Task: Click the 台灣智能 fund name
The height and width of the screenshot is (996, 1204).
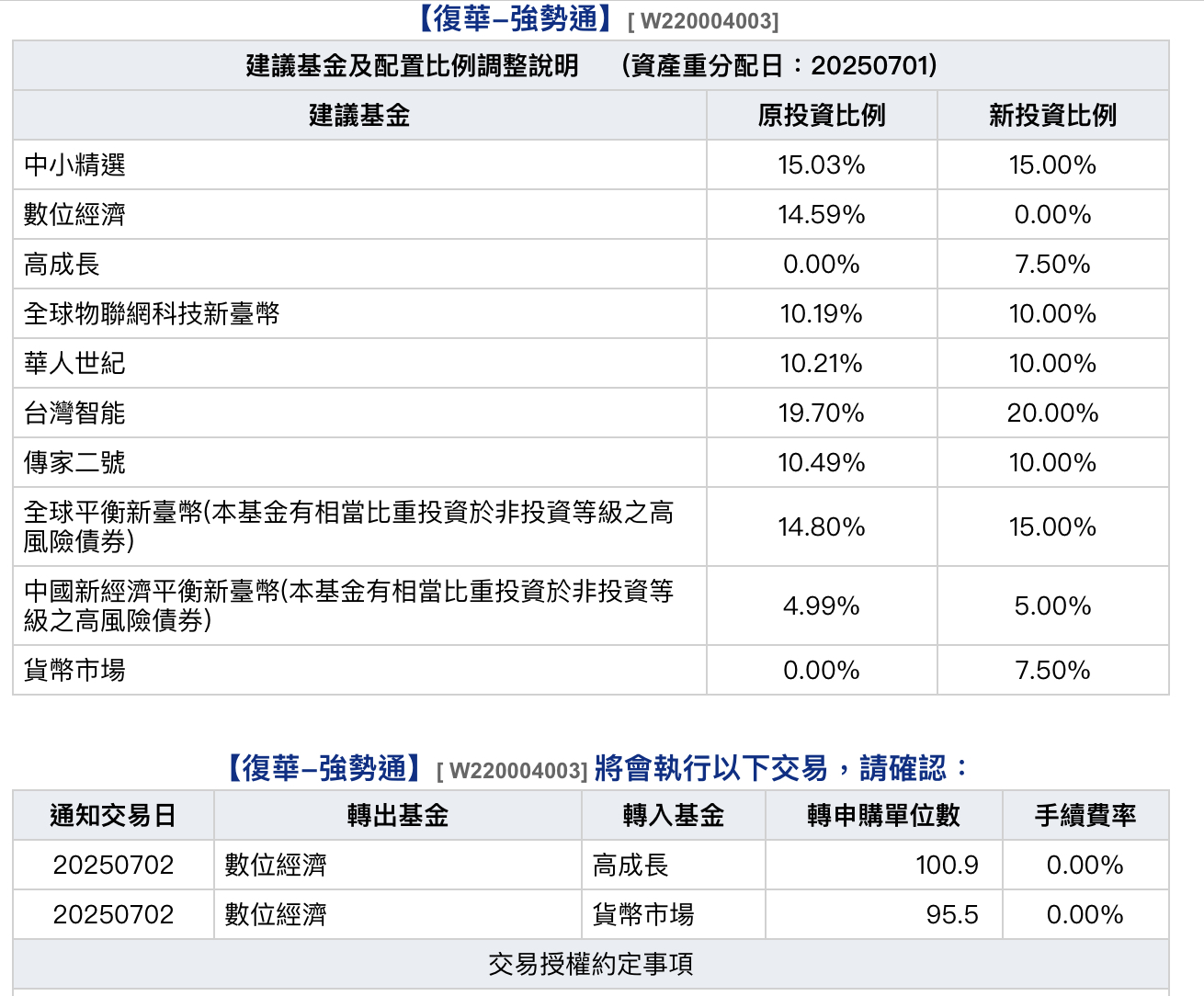Action: (75, 413)
